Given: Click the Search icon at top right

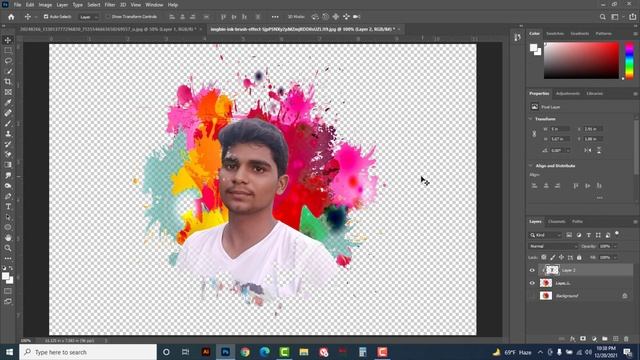Looking at the screenshot, I should (x=602, y=17).
